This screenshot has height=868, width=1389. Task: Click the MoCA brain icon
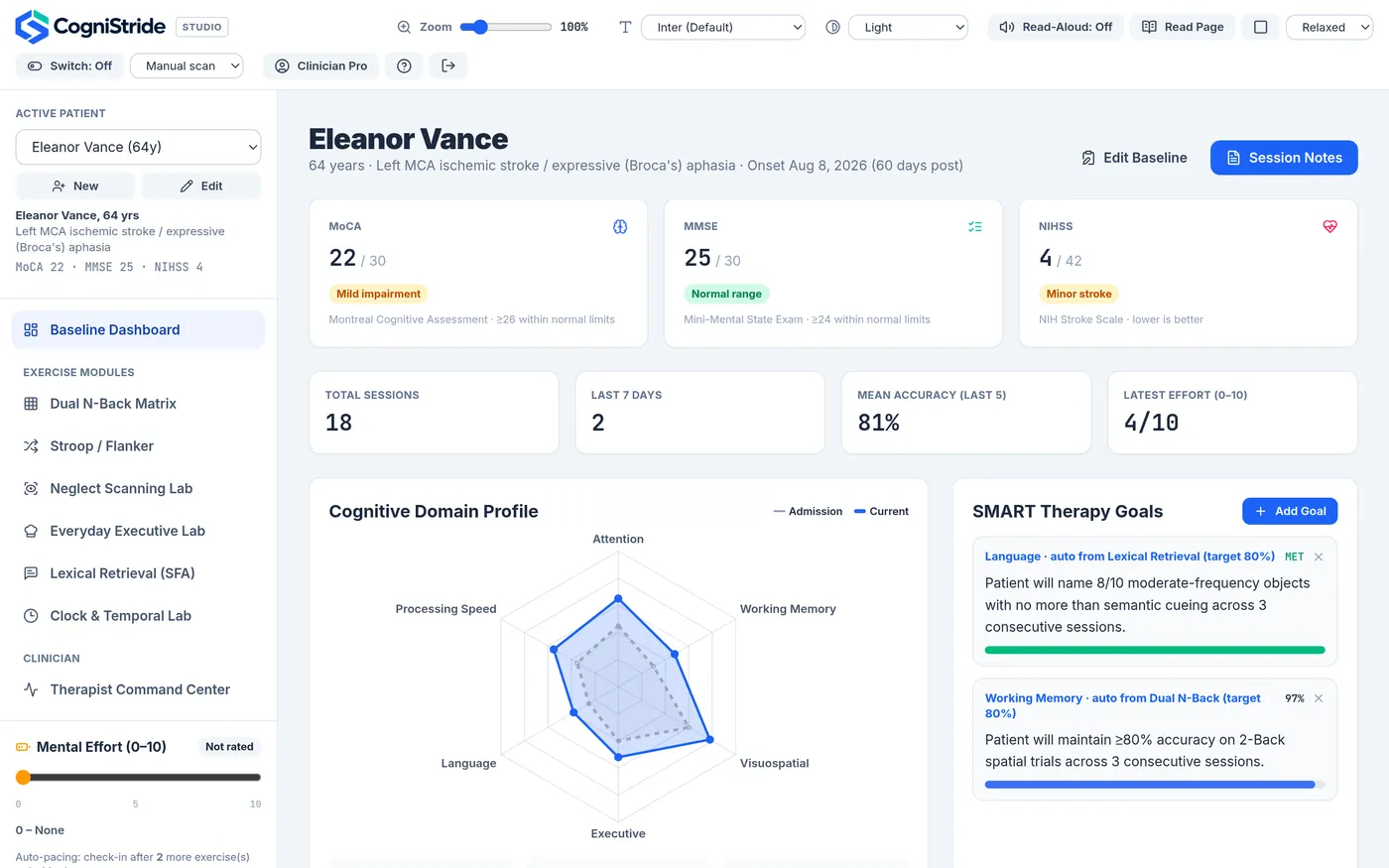(620, 227)
